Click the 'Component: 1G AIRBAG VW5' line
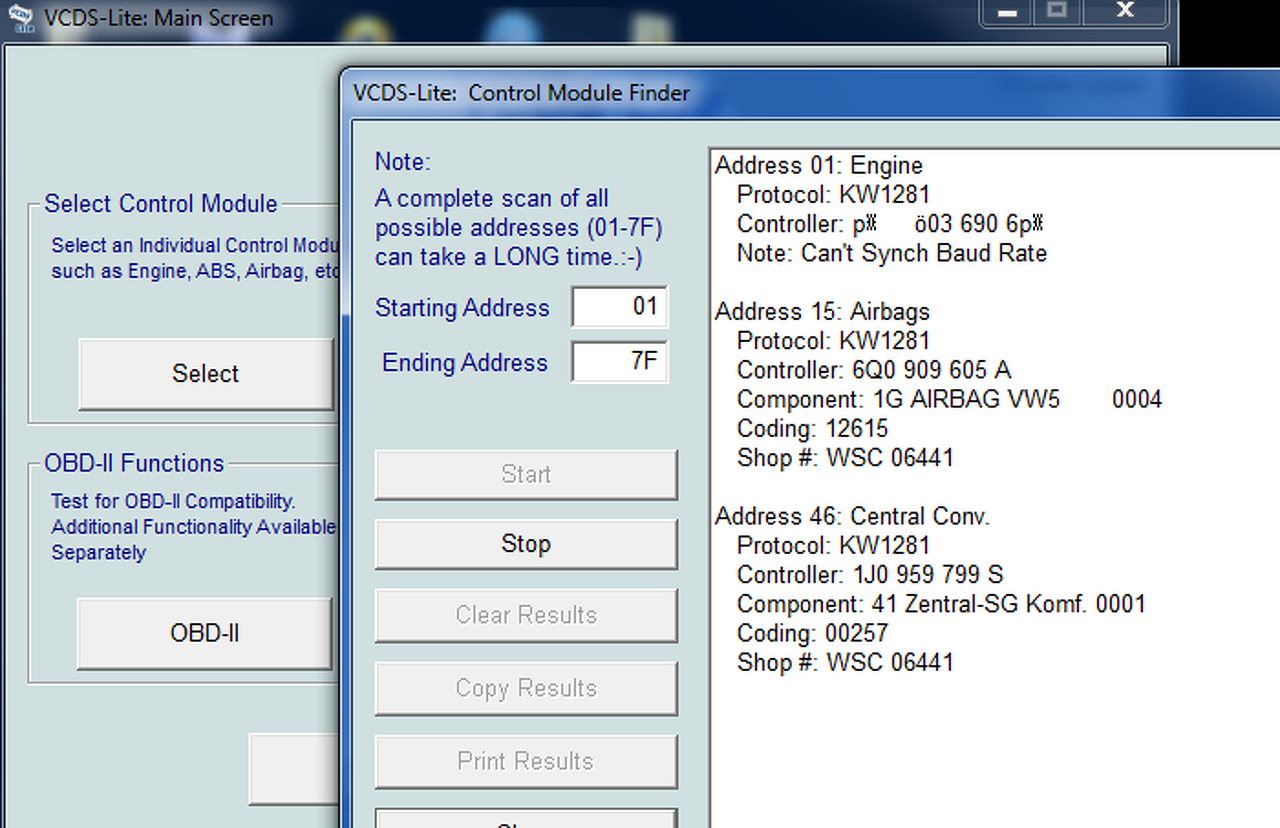 click(x=949, y=400)
